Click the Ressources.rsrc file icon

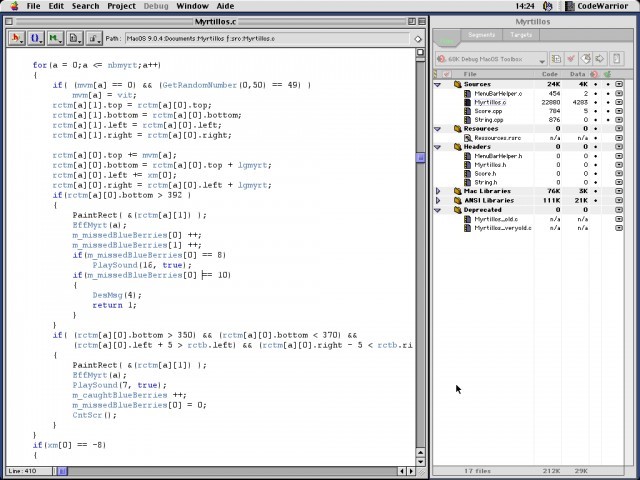tap(468, 138)
